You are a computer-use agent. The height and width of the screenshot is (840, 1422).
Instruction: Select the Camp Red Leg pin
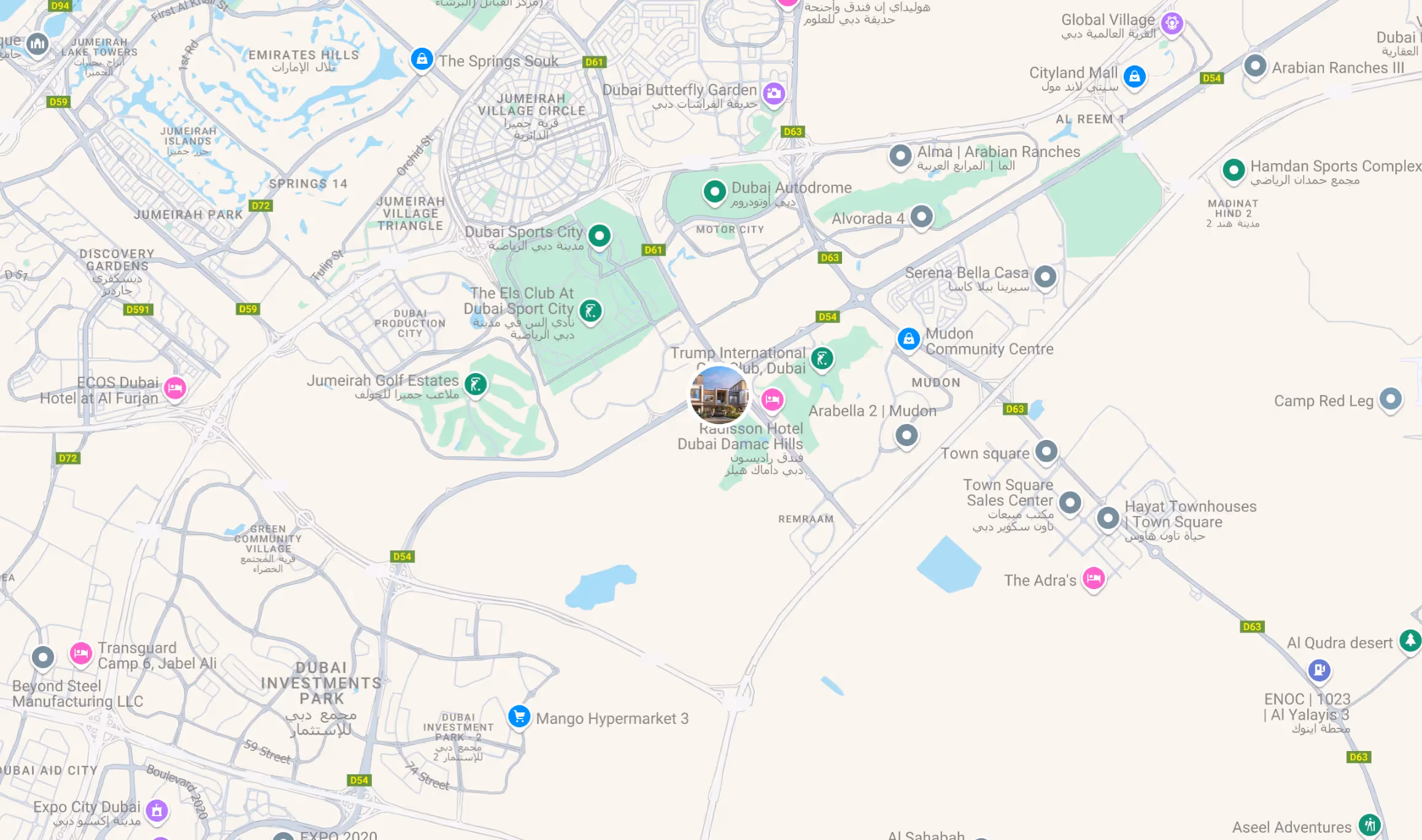pos(1391,399)
